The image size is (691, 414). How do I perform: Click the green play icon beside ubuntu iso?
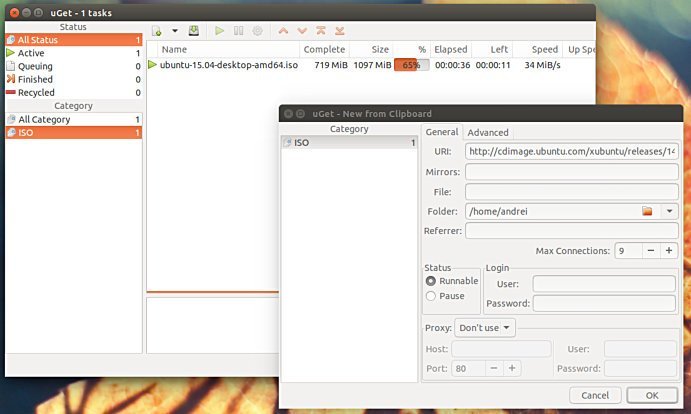coord(152,65)
